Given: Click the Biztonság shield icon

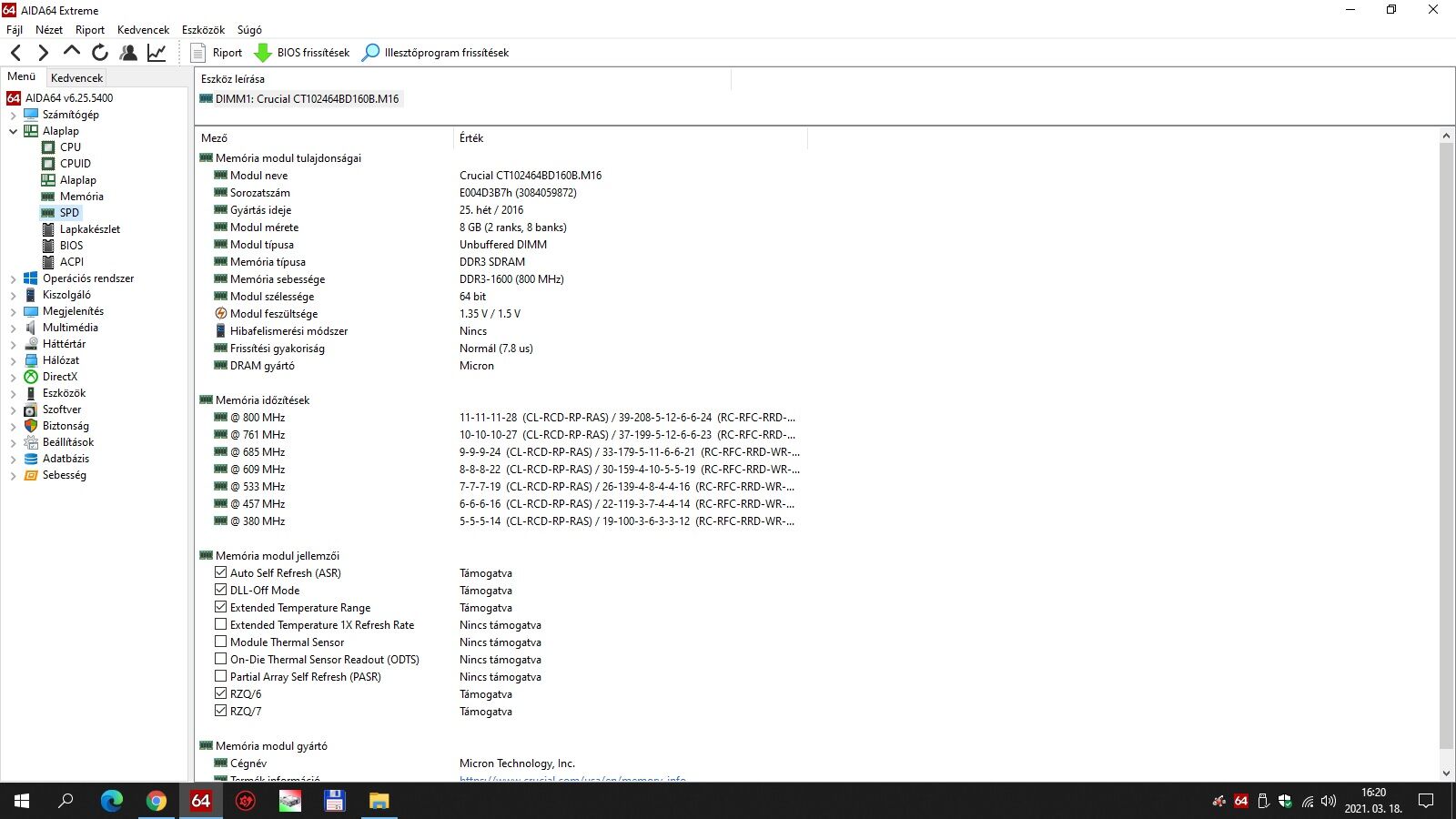Looking at the screenshot, I should 31,426.
